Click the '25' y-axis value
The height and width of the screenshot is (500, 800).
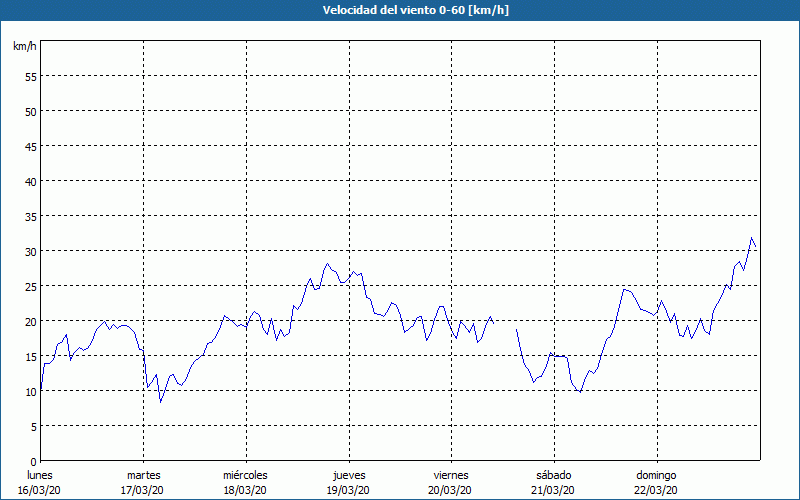click(31, 287)
